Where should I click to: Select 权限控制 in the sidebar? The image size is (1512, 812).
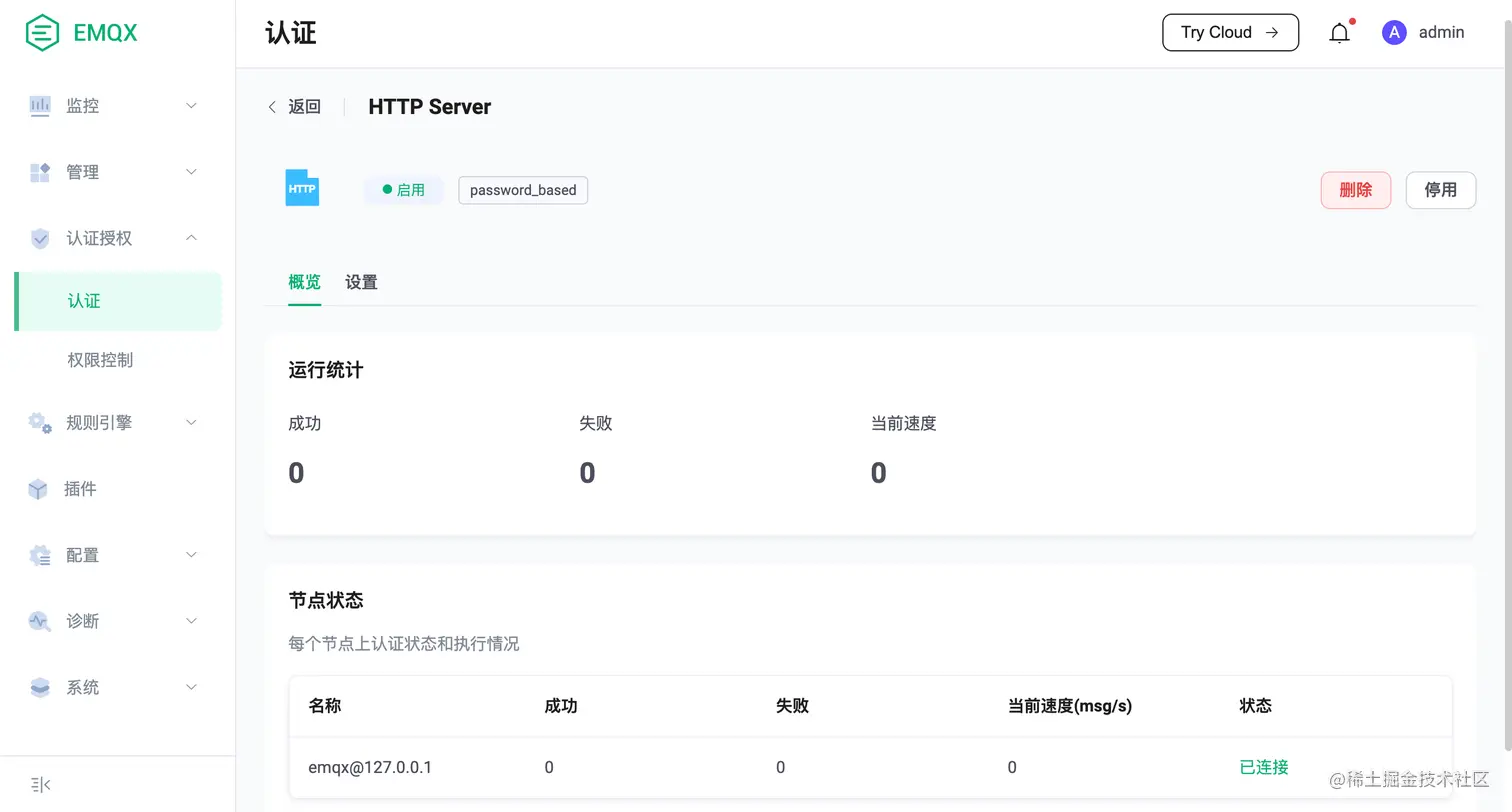coord(102,359)
